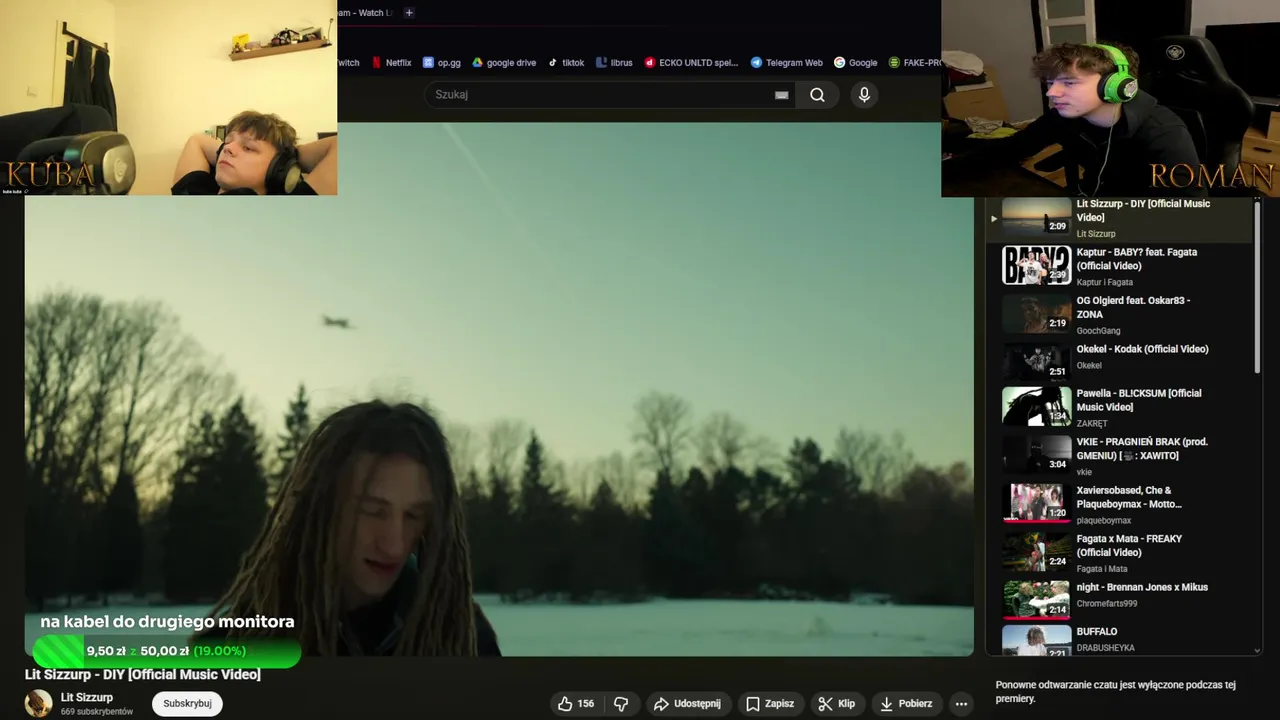The image size is (1280, 720).
Task: Click the 'Fagata i Mata' channel name
Action: click(1103, 569)
